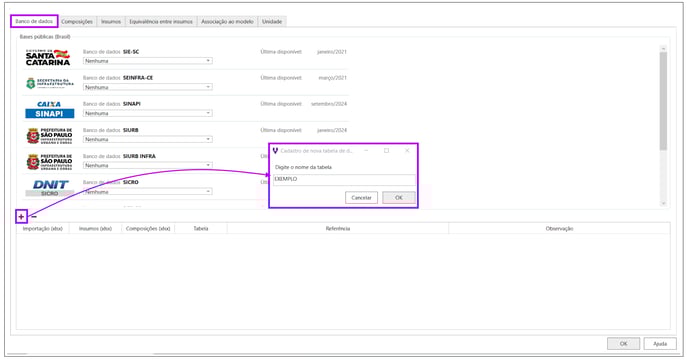Image resolution: width=688 pixels, height=362 pixels.
Task: Close the new table dialog
Action: tap(407, 151)
